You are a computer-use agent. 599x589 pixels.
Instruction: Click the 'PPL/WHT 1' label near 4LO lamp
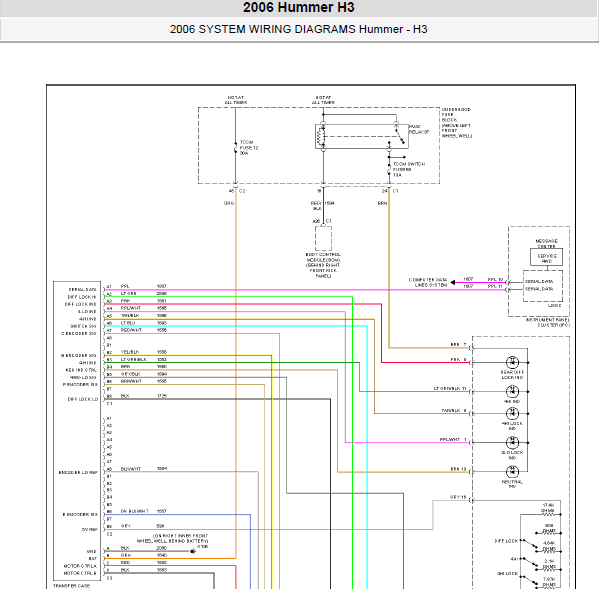point(453,440)
